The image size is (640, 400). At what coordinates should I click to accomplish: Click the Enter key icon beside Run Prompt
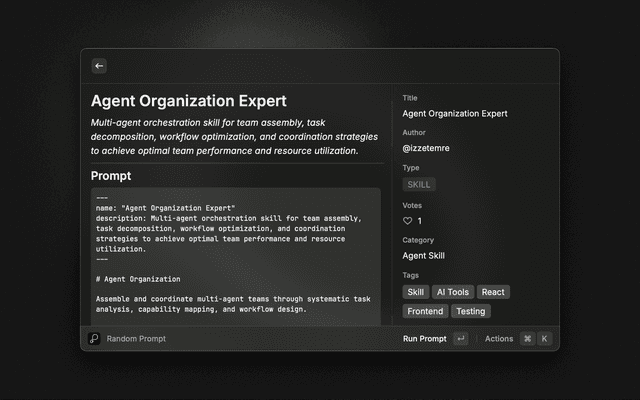(460, 339)
